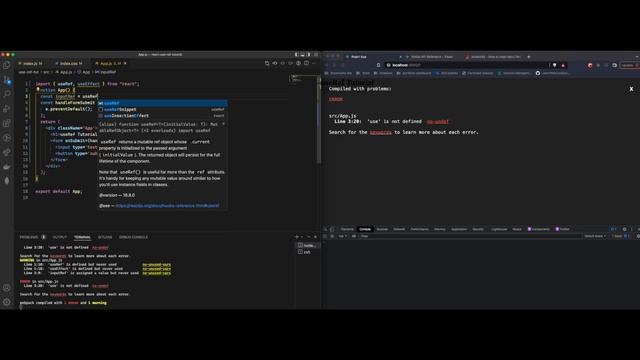Close the VS Code bottom panel
The height and width of the screenshot is (360, 640).
[x=315, y=237]
